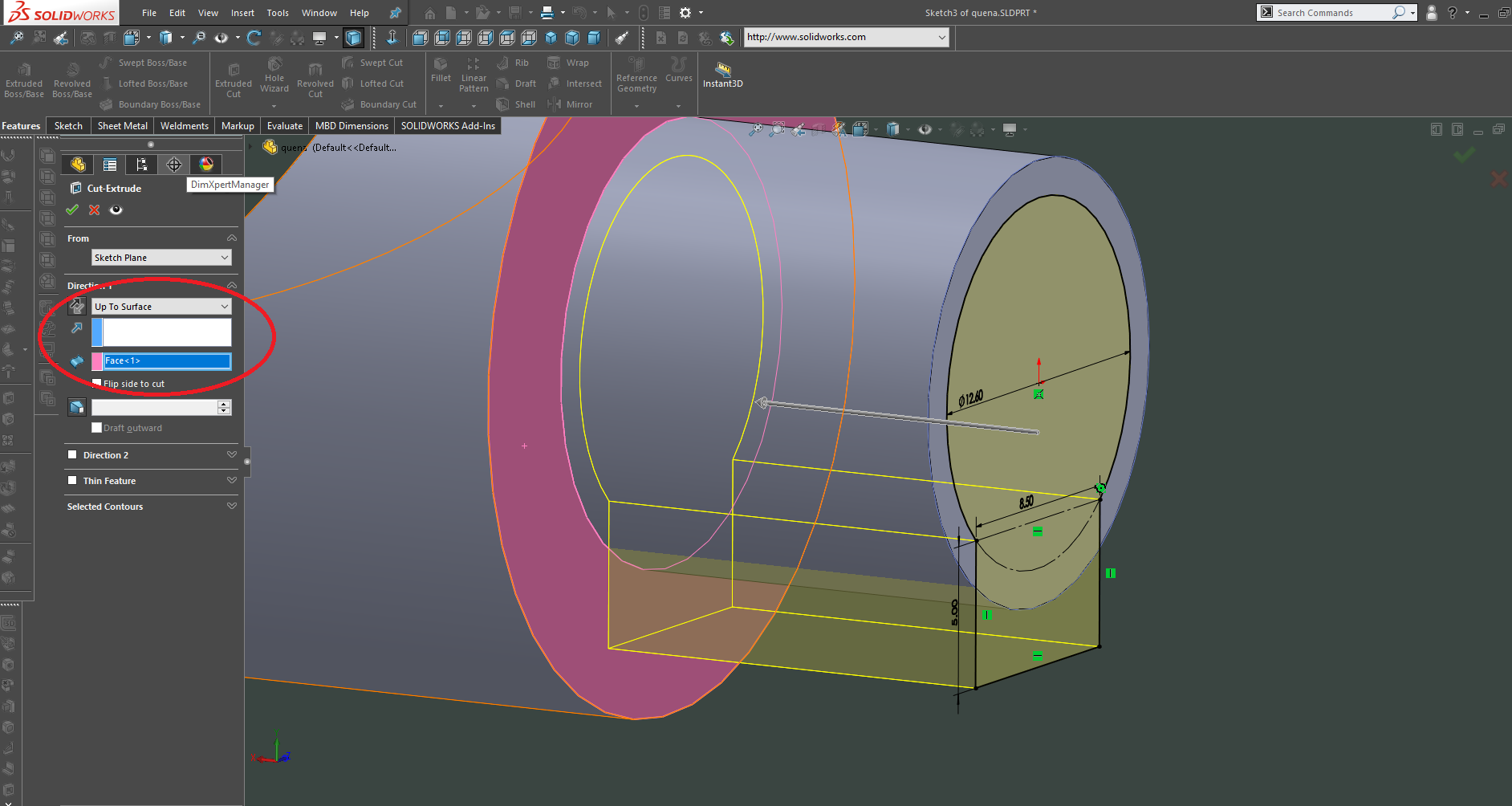This screenshot has width=1512, height=806.
Task: Open the Insert menu
Action: click(242, 13)
